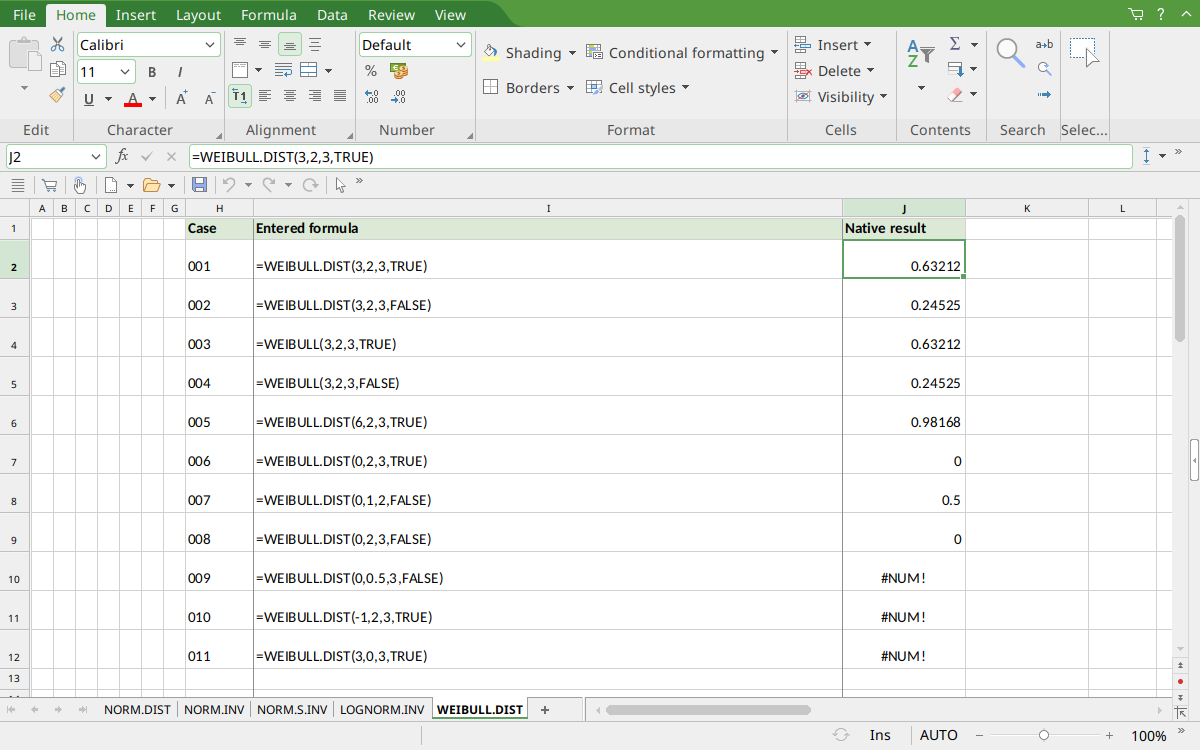1200x750 pixels.
Task: Click the Merge cells icon
Action: click(x=309, y=71)
